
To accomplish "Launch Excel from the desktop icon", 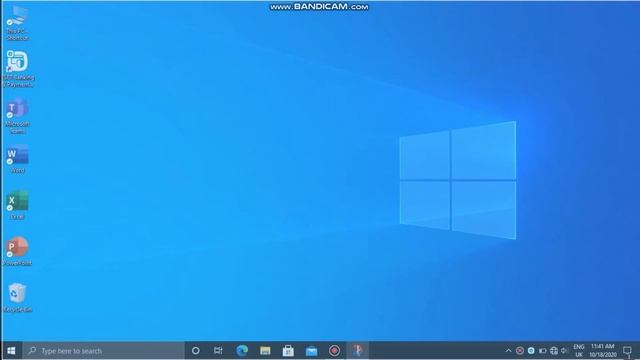I will click(x=17, y=205).
